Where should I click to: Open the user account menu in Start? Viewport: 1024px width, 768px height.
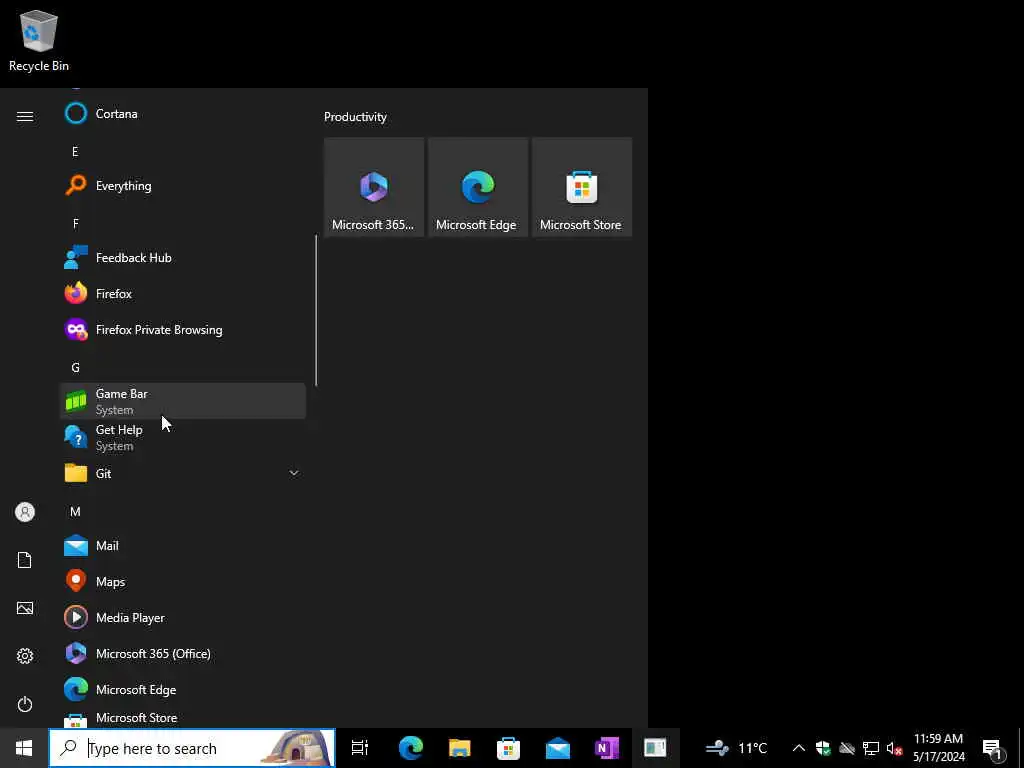pos(25,512)
